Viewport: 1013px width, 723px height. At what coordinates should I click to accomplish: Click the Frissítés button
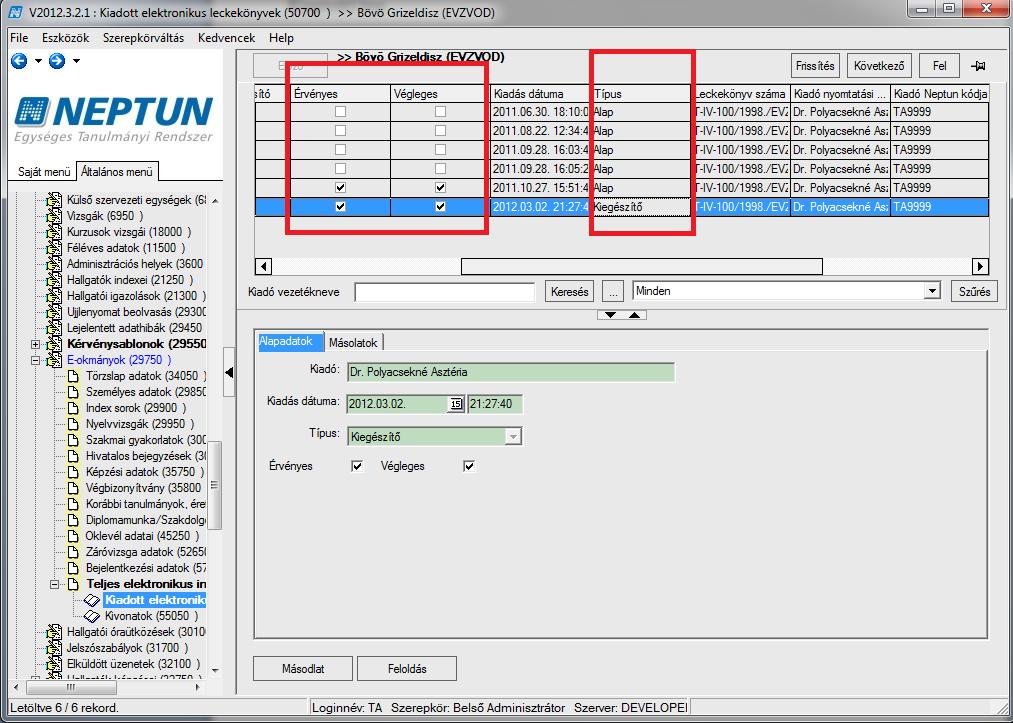pos(815,66)
